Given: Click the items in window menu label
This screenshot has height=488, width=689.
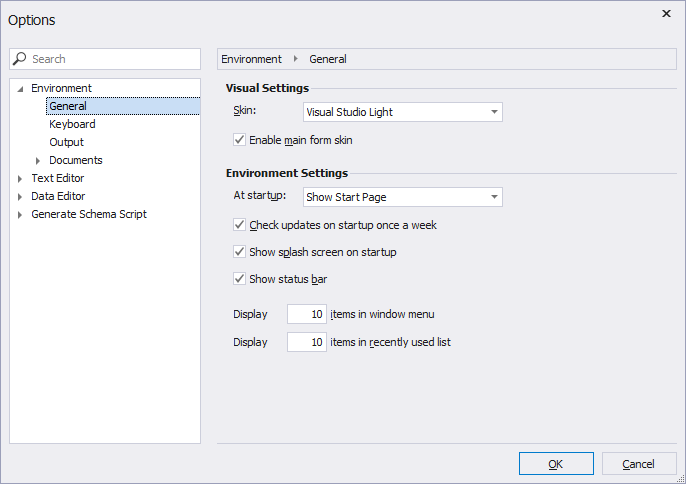Looking at the screenshot, I should 384,315.
